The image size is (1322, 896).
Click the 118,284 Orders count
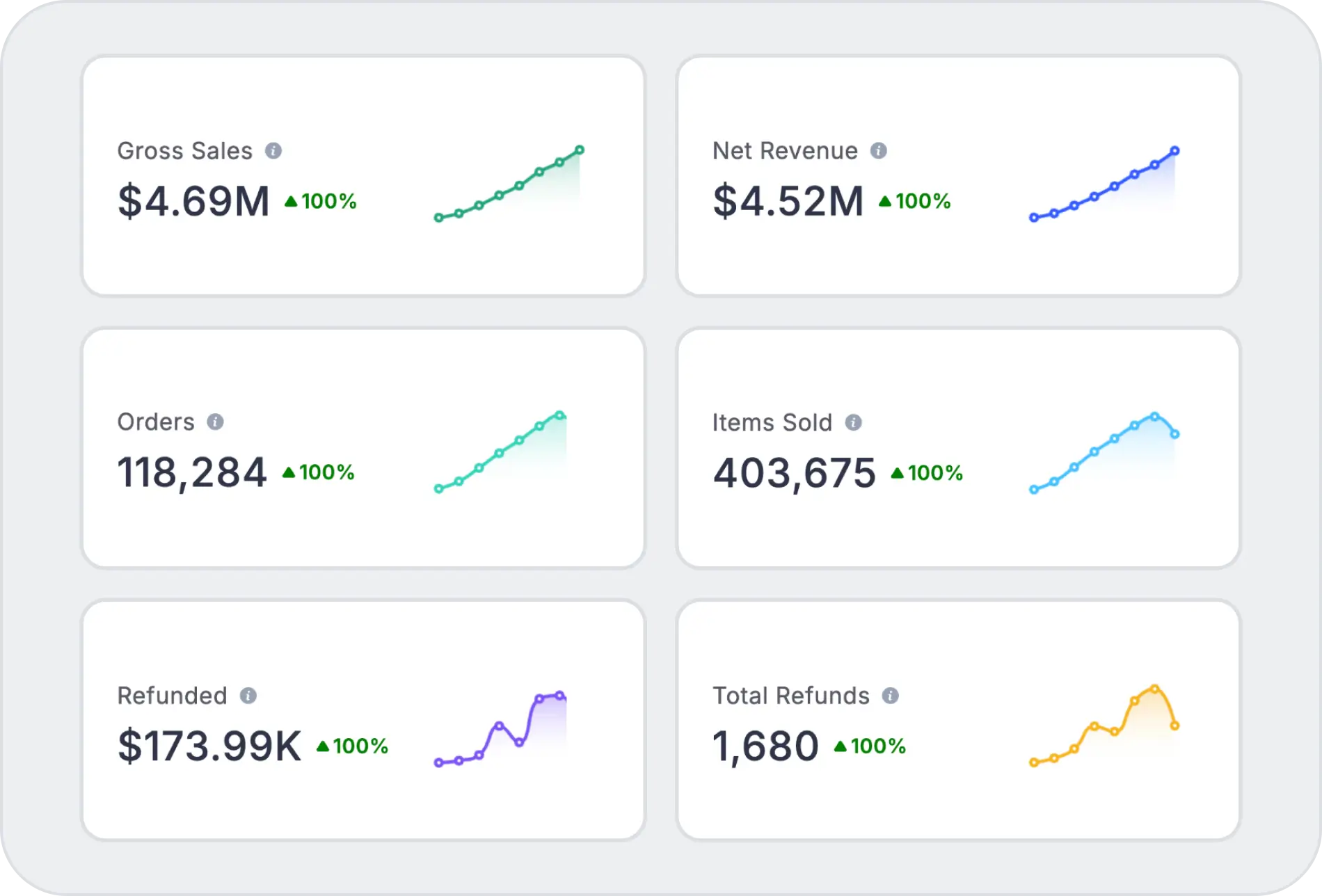pos(191,473)
